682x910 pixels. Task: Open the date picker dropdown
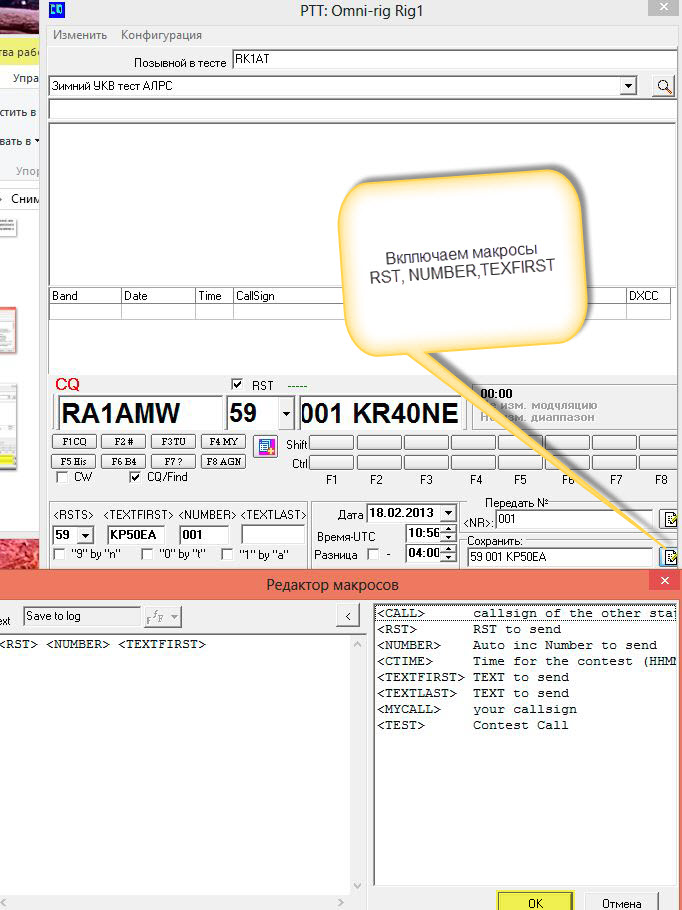(448, 514)
